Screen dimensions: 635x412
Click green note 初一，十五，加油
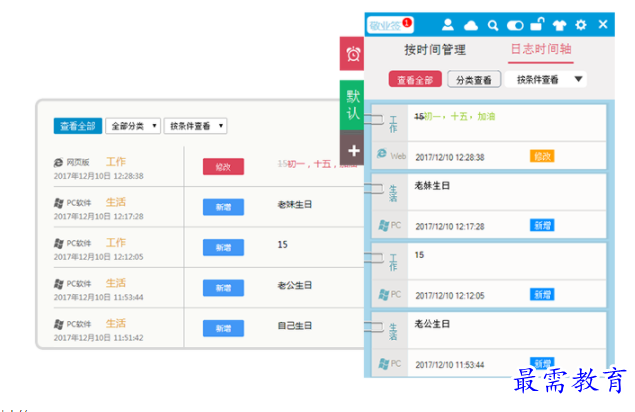pyautogui.click(x=460, y=117)
